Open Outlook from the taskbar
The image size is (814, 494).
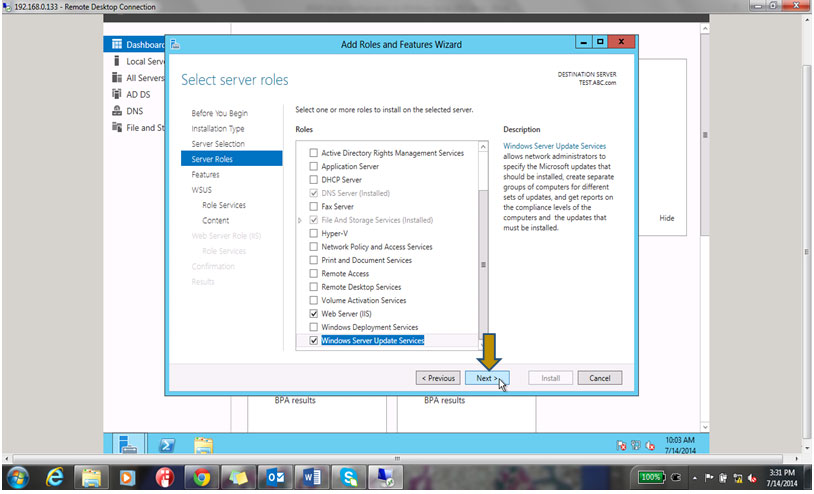coord(275,477)
